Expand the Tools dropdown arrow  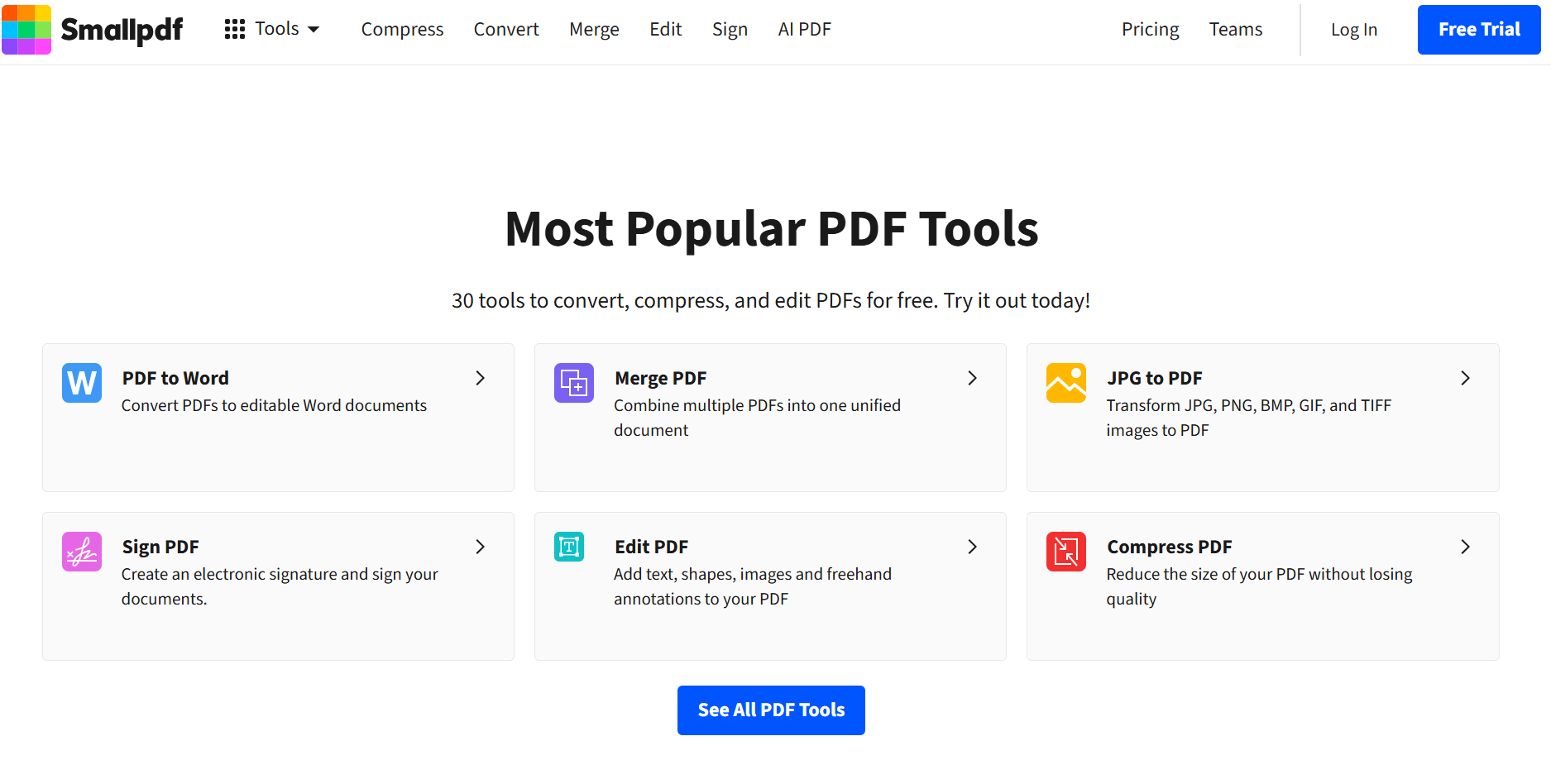pos(314,30)
